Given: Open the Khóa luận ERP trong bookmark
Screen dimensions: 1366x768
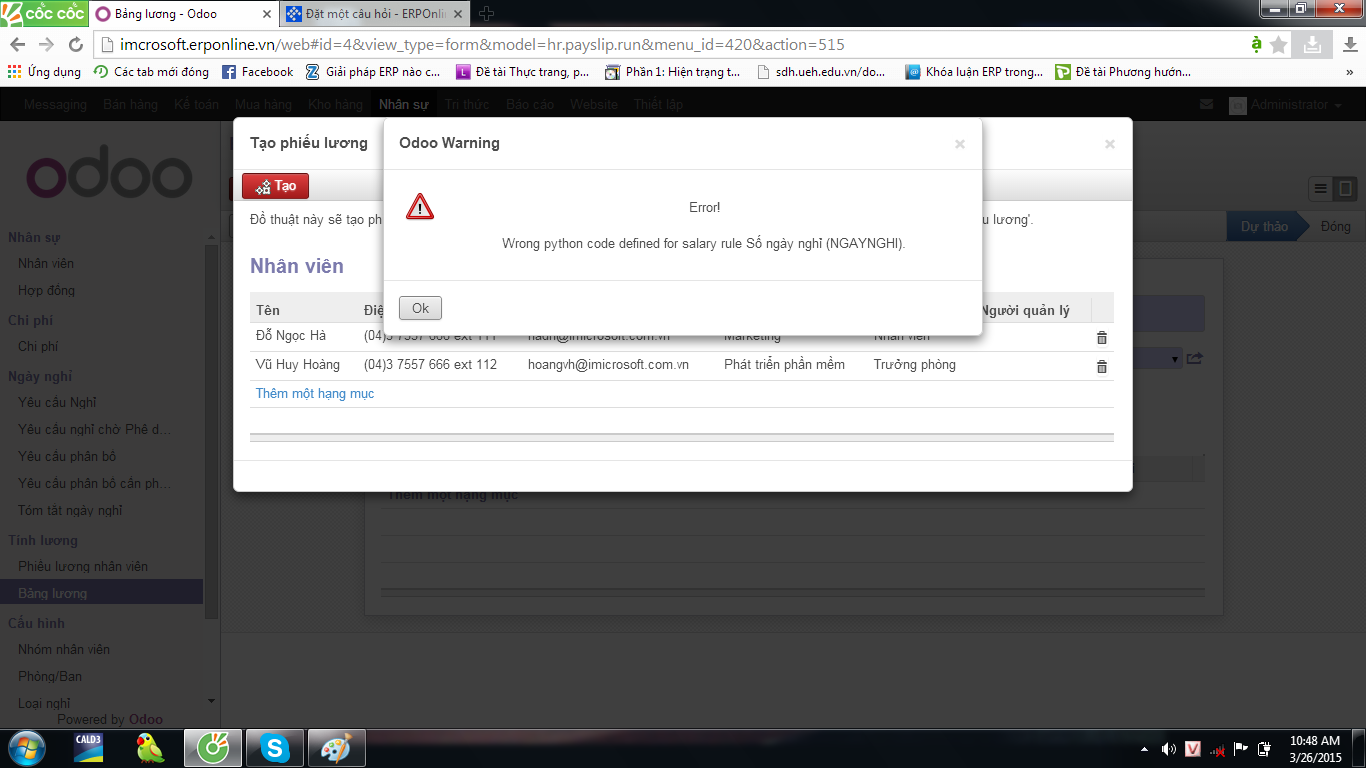Looking at the screenshot, I should [x=974, y=72].
